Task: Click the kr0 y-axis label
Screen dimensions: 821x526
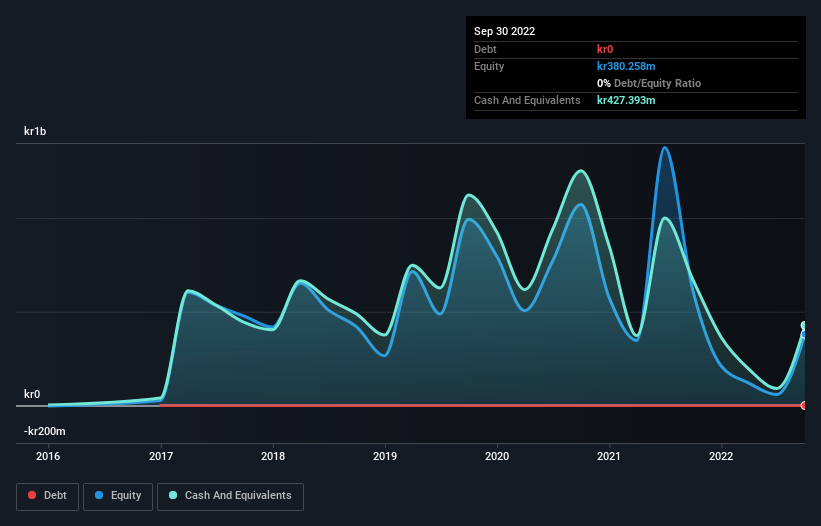Action: click(x=32, y=394)
